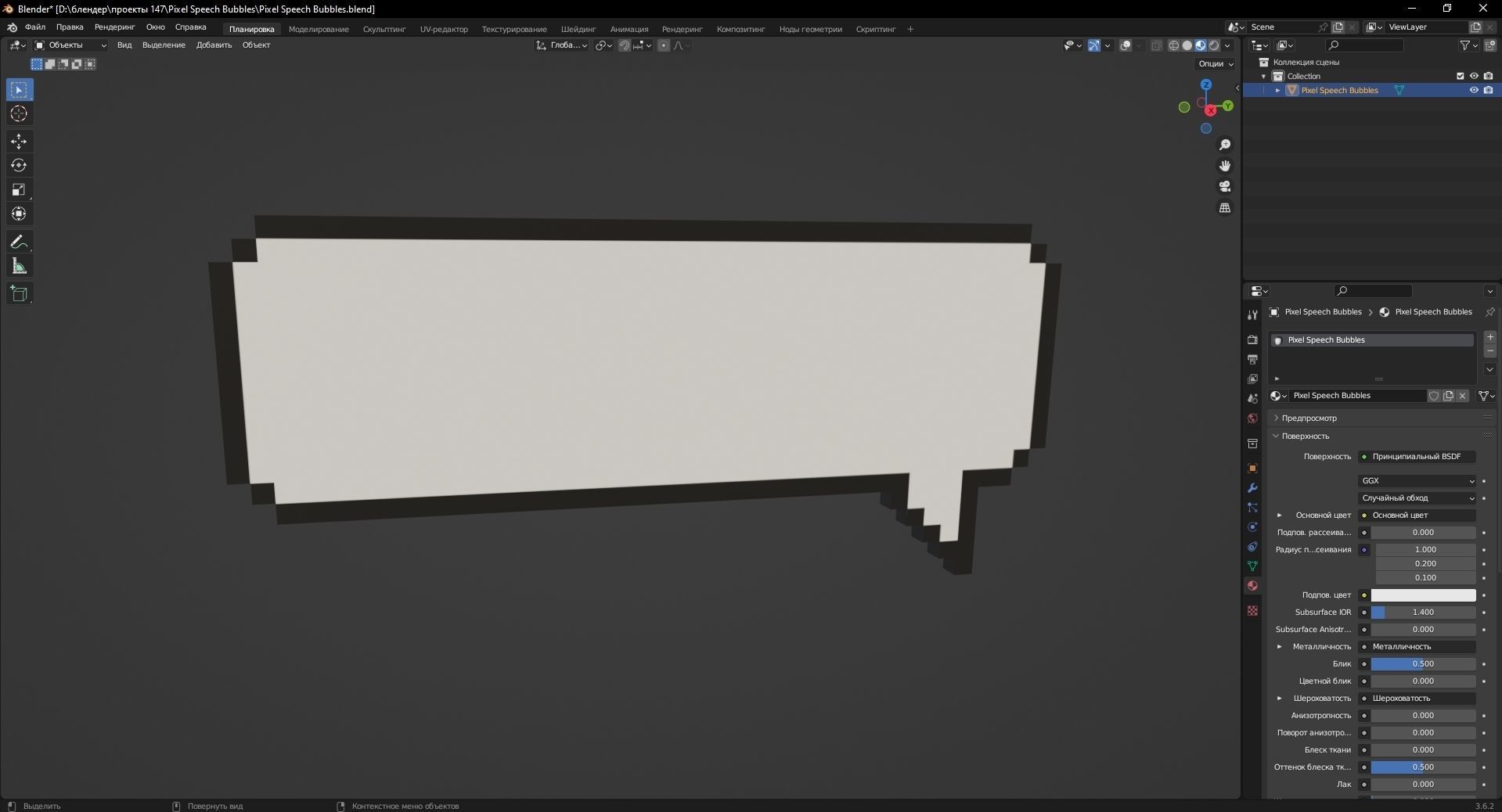Disable Pixel Speech Bubbles render camera icon
The width and height of the screenshot is (1502, 812).
[1488, 90]
